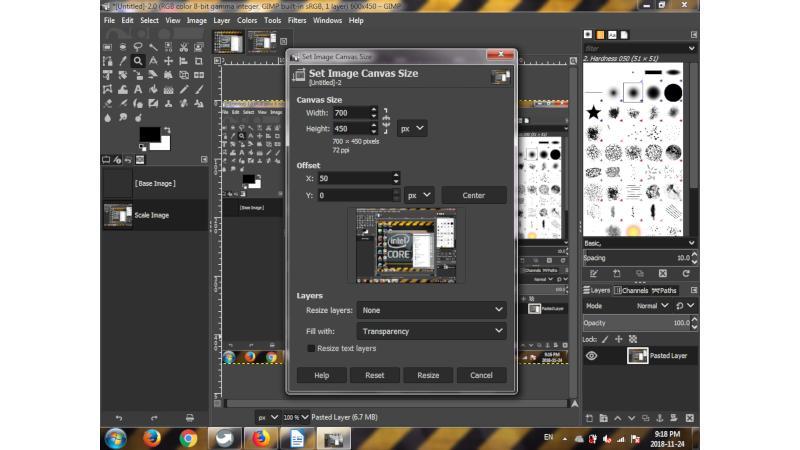800x450 pixels.
Task: Switch to the Paths tab
Action: [x=664, y=290]
